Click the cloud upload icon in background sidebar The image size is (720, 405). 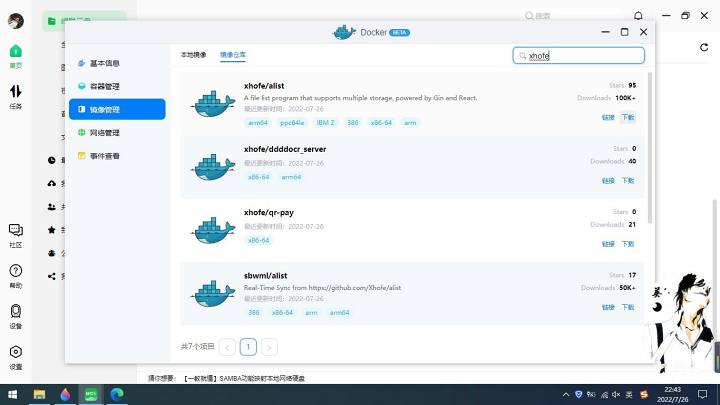pyautogui.click(x=51, y=184)
